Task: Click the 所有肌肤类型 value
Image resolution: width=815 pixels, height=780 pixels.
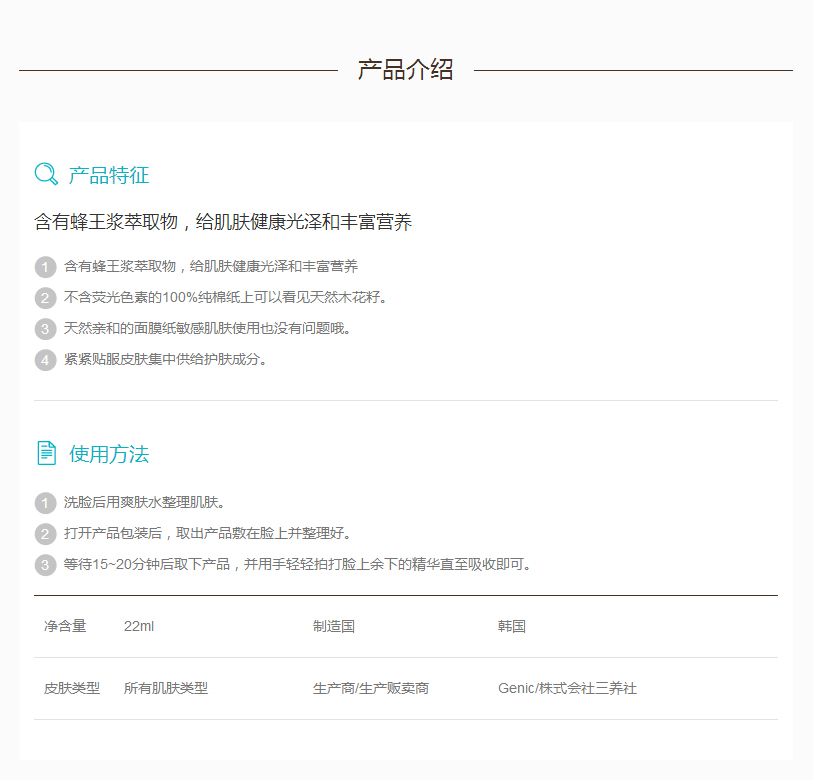Action: point(166,689)
